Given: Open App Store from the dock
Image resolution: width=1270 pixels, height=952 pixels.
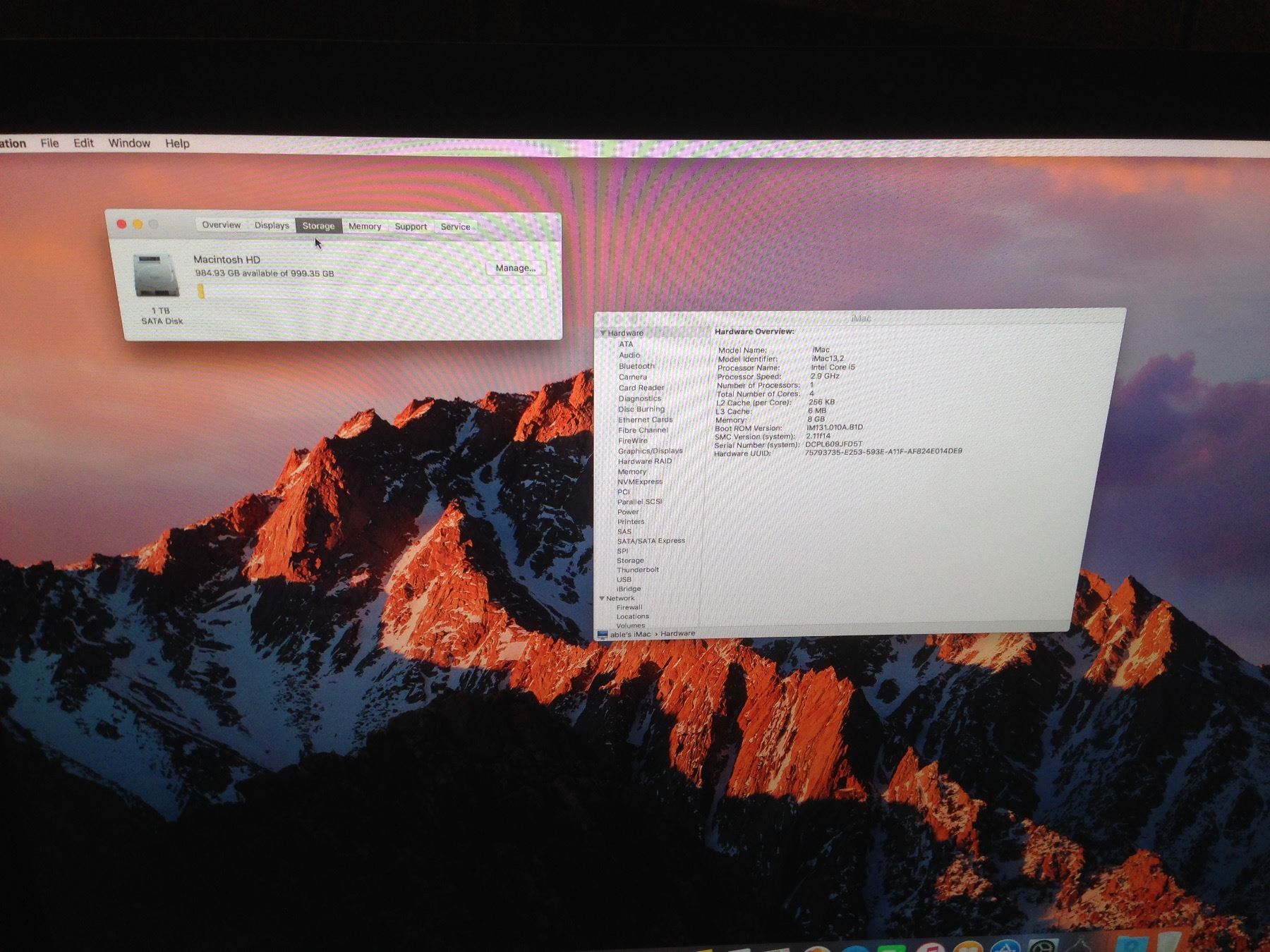Looking at the screenshot, I should (x=1005, y=947).
